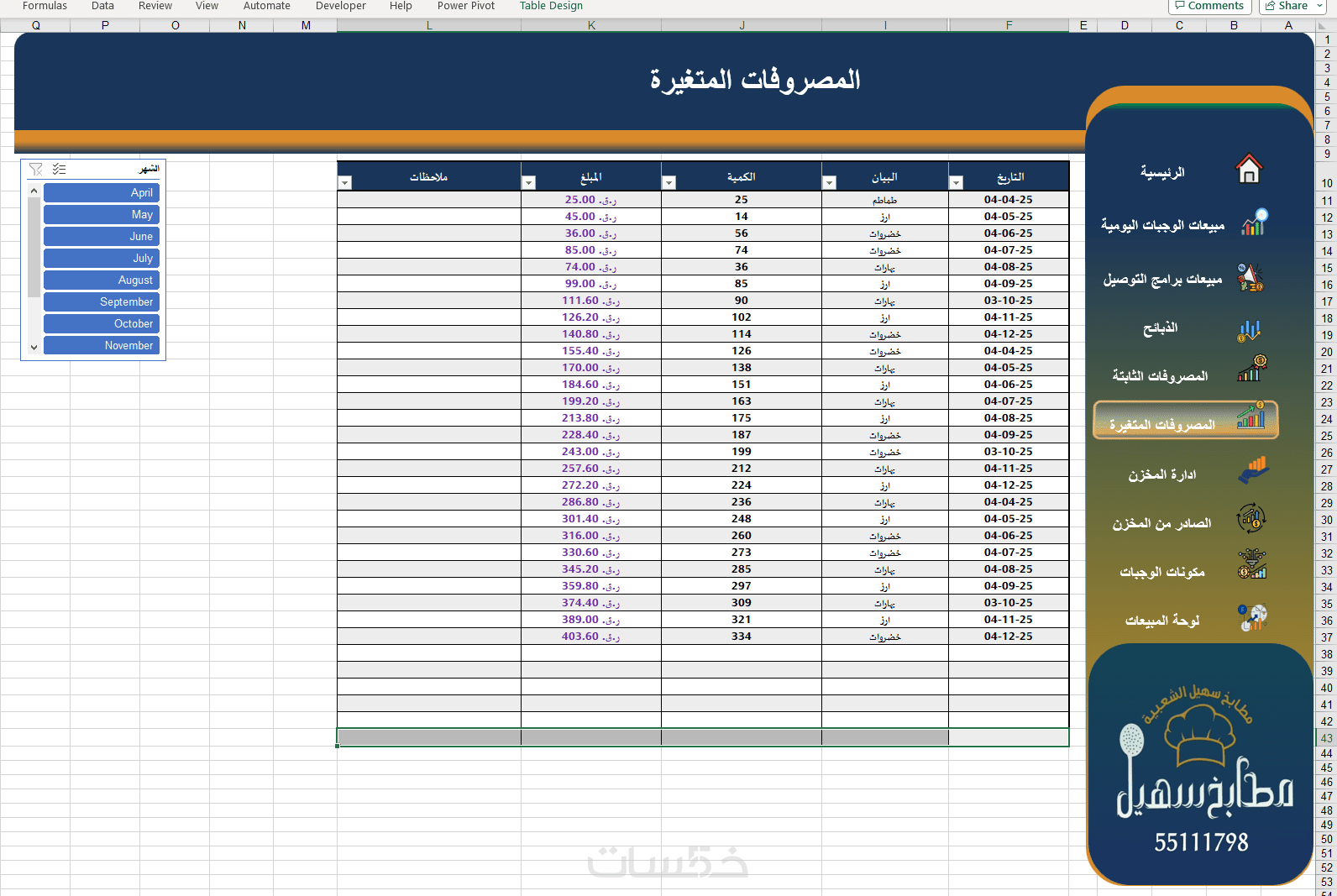Click the variable expenses المصروفات المتغيرة icon
Viewport: 1337px width, 896px height.
[x=1250, y=416]
